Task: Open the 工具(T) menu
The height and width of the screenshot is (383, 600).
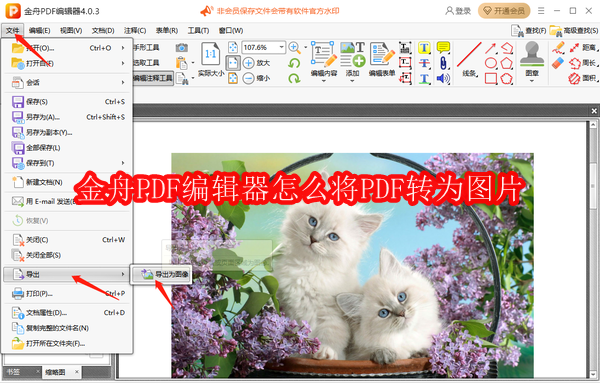Action: pyautogui.click(x=198, y=31)
